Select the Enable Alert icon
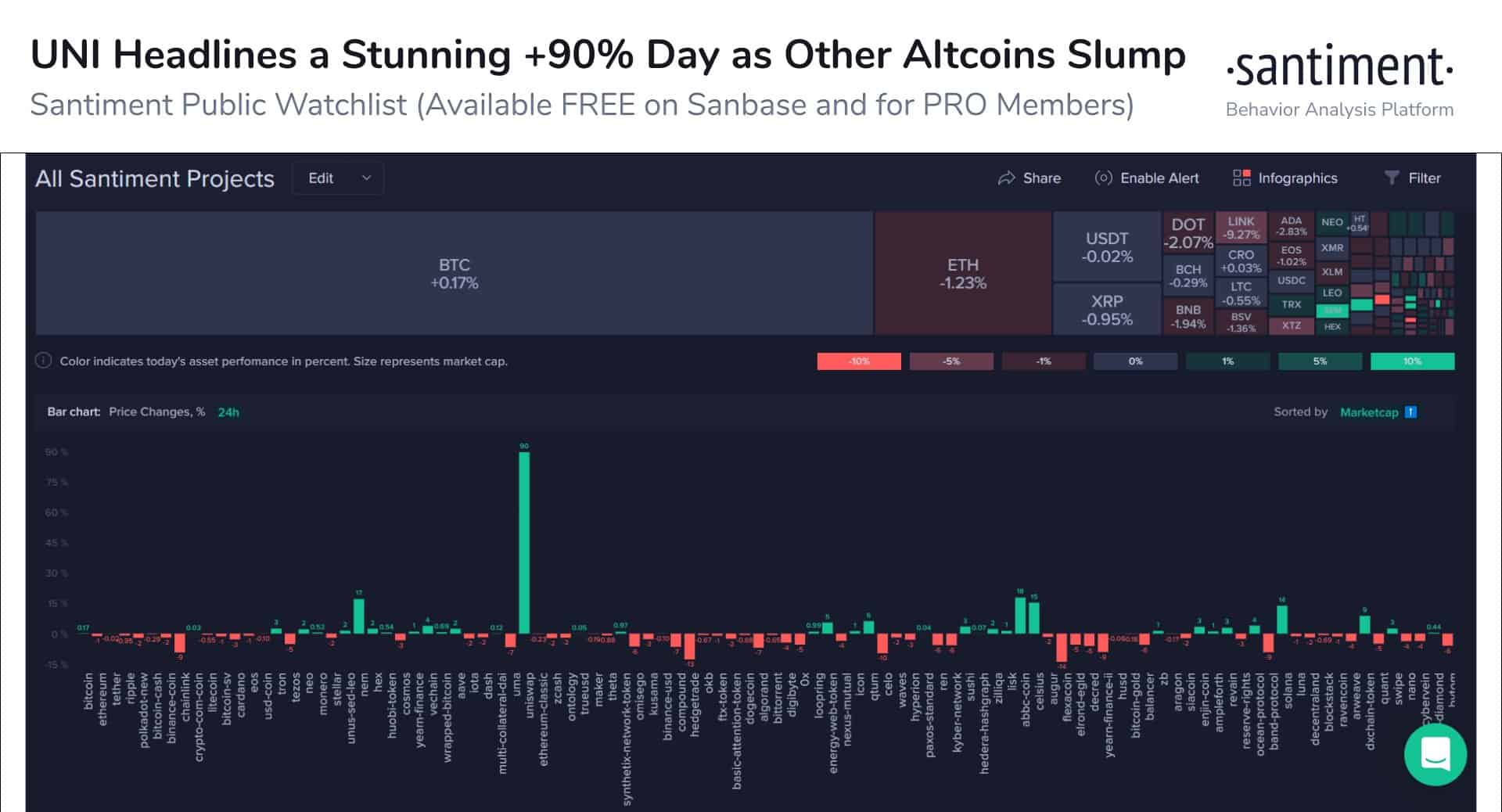The width and height of the screenshot is (1502, 812). pyautogui.click(x=1103, y=178)
